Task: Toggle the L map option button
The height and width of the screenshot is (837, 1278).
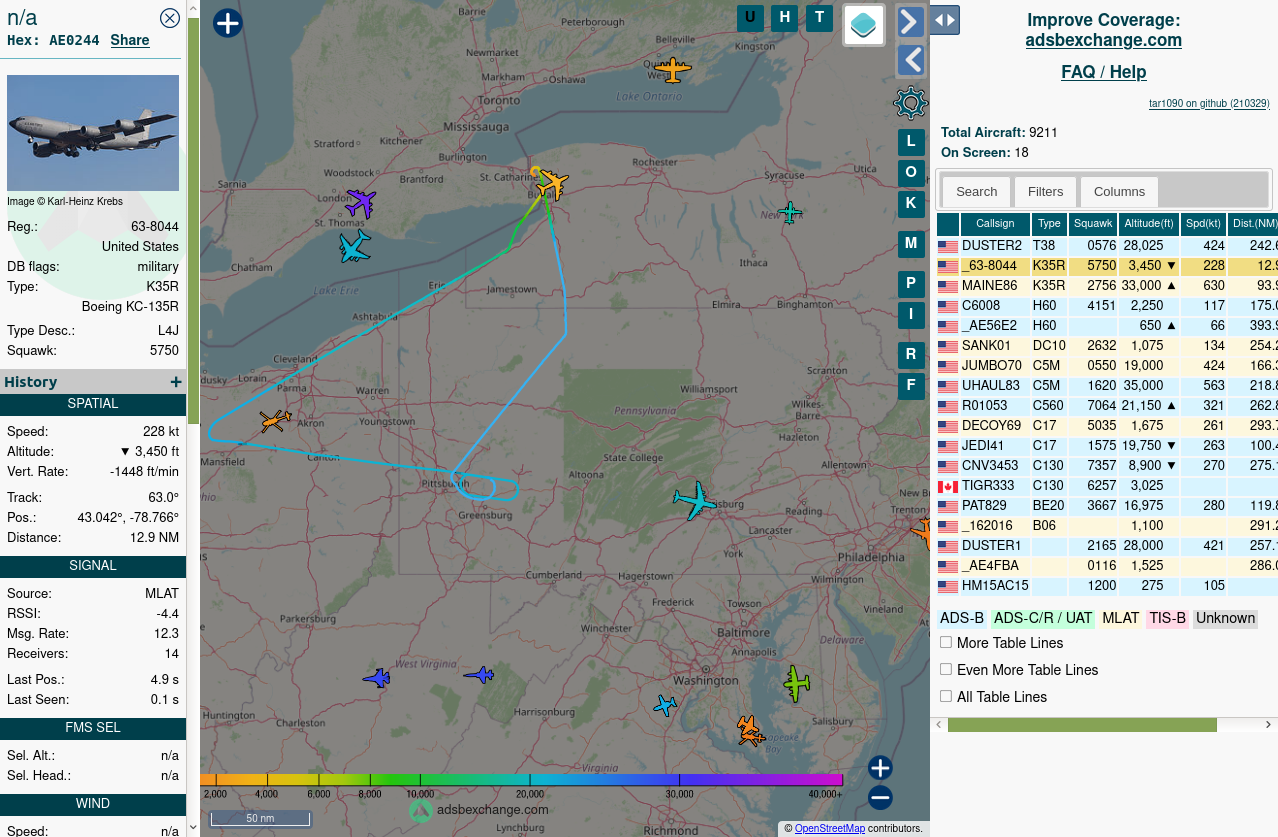Action: click(x=911, y=142)
